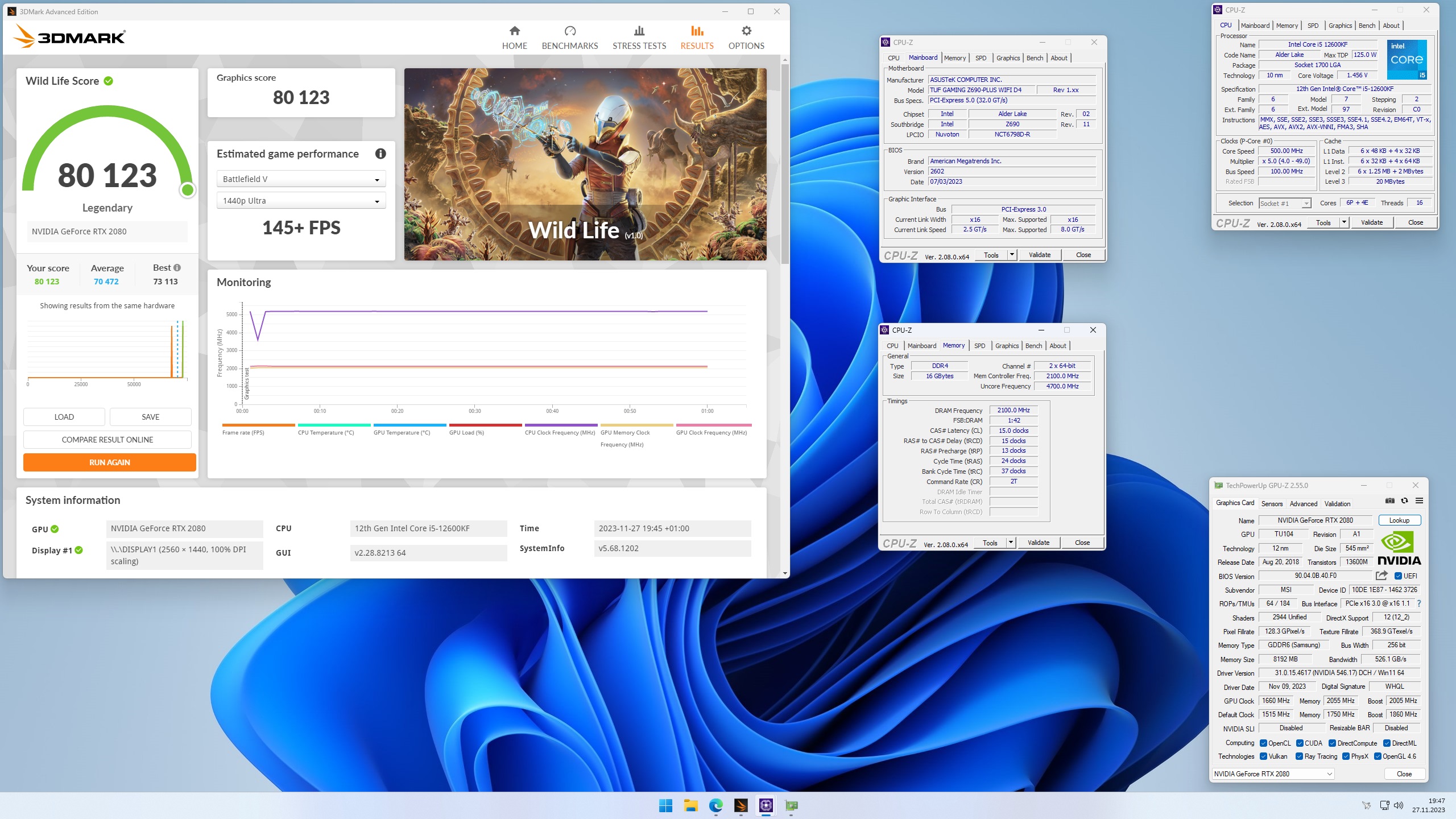
Task: Toggle OpenCL checkbox in GPU-Z
Action: click(1263, 743)
